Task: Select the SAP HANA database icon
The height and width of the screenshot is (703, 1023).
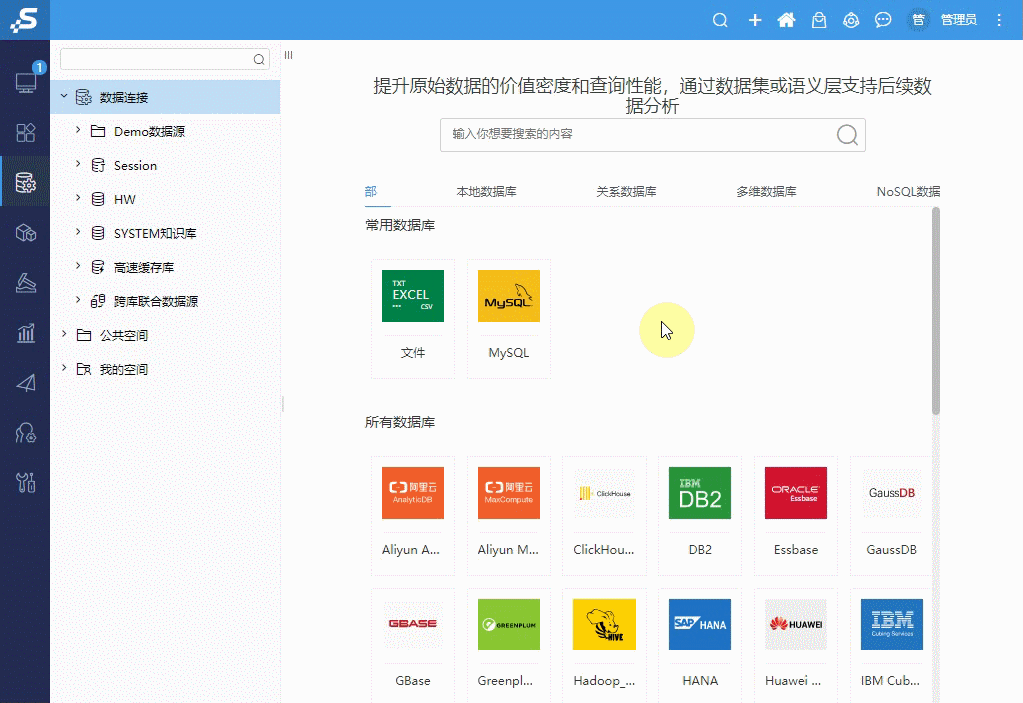Action: click(x=699, y=624)
